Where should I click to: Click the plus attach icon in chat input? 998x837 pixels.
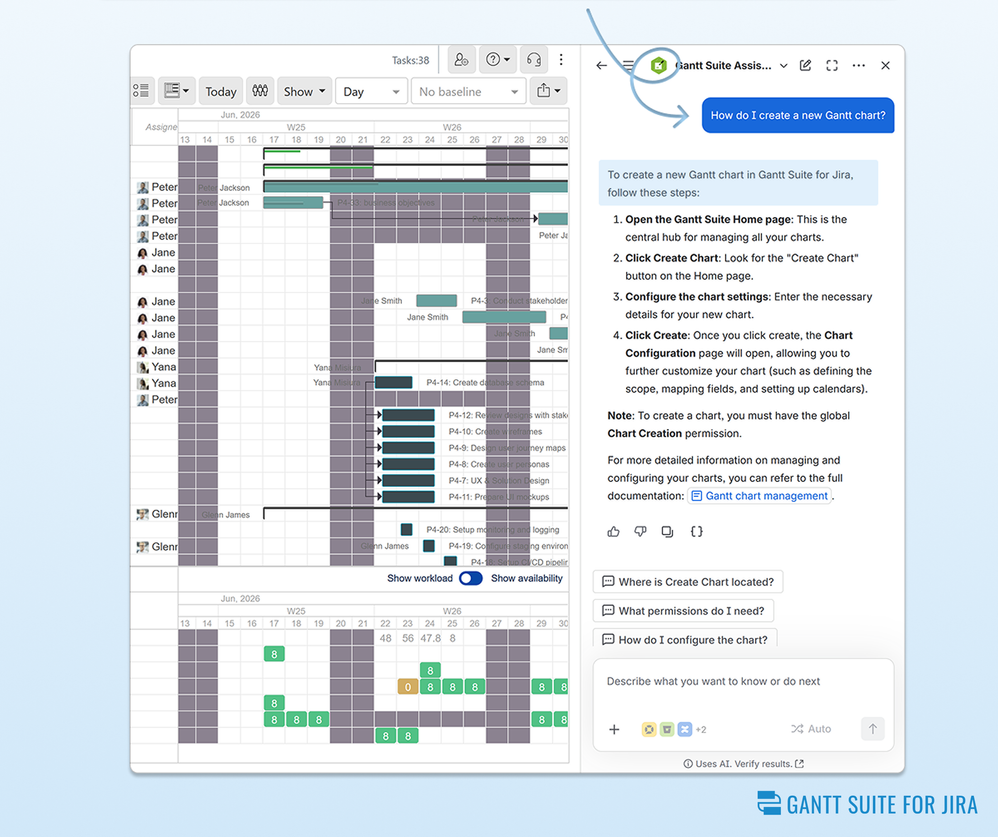614,729
